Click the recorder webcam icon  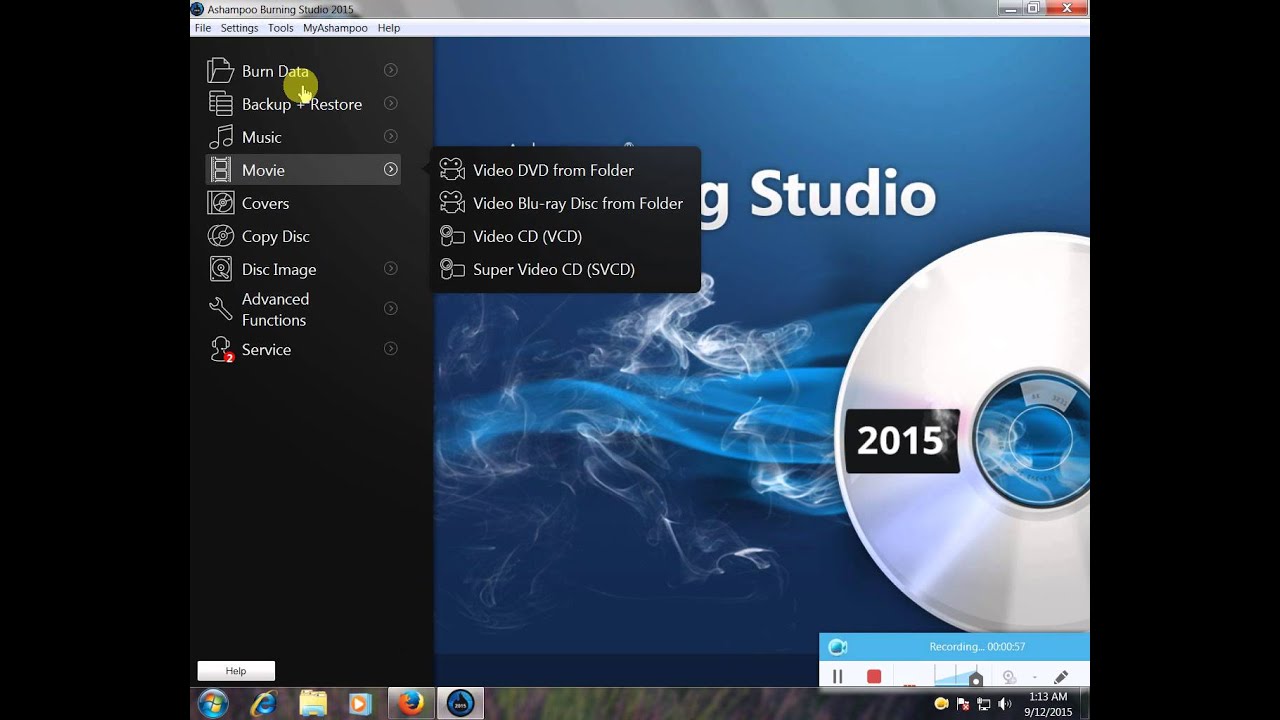(1009, 677)
